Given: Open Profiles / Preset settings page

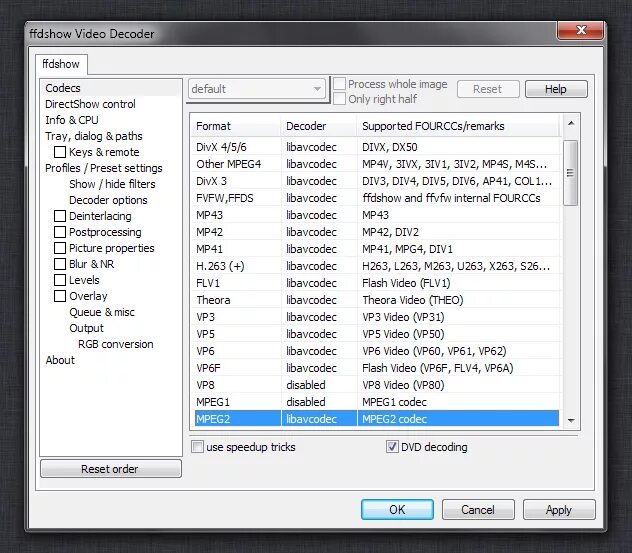Looking at the screenshot, I should click(x=104, y=168).
